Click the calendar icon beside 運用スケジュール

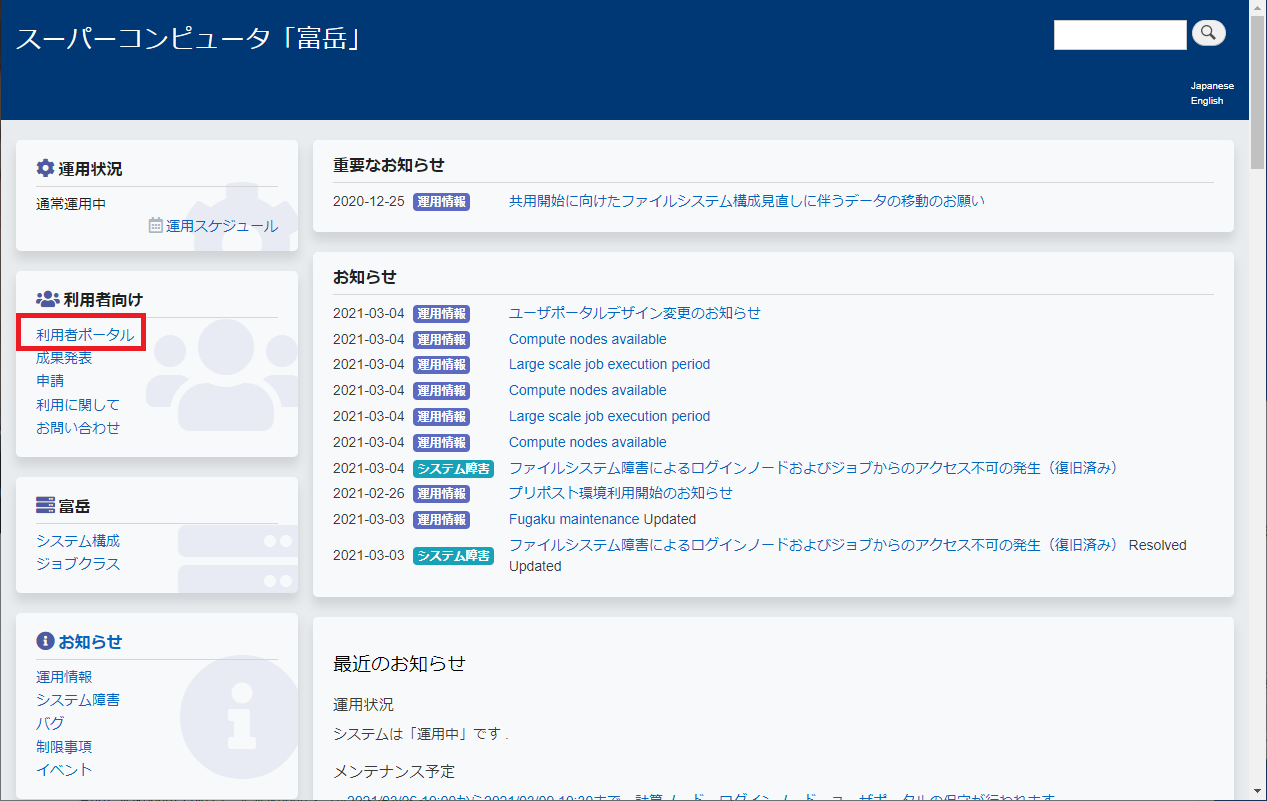pos(155,226)
